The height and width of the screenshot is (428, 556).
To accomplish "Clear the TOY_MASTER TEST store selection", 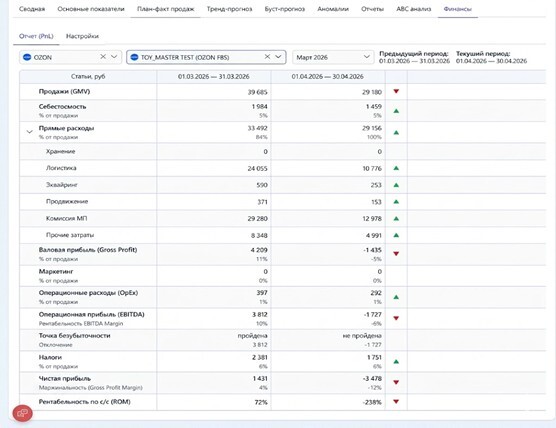I will (x=267, y=57).
